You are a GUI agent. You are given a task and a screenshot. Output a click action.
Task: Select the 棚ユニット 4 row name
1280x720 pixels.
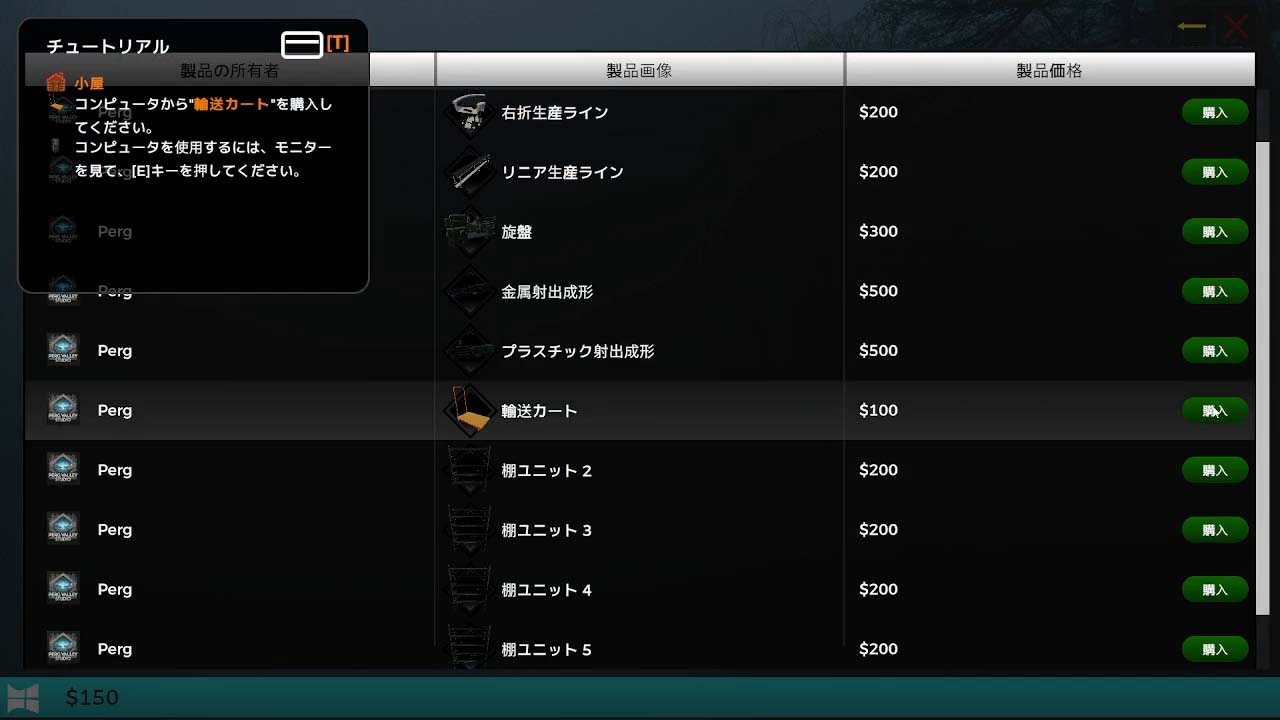[546, 590]
